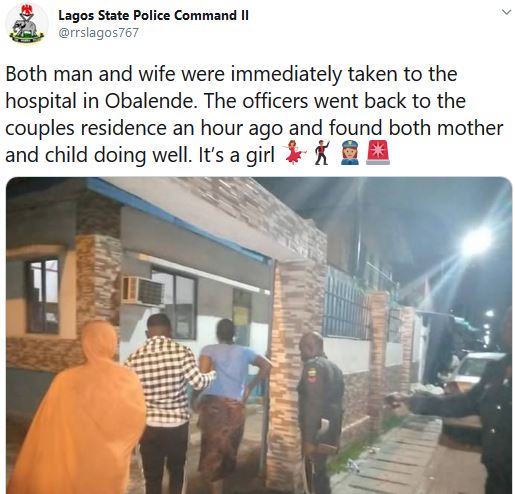Screen dimensions: 515x494
Task: Click the blue metal fence in the photo
Action: click(346, 306)
